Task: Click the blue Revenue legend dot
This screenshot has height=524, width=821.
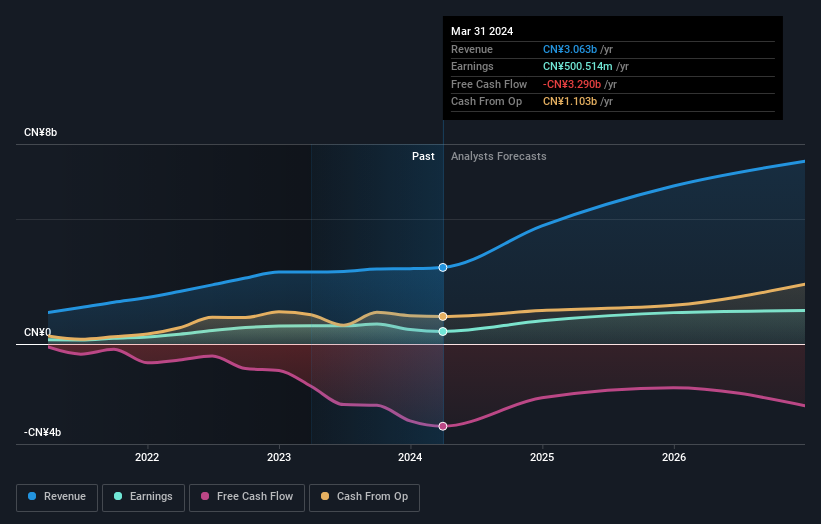Action: click(32, 496)
